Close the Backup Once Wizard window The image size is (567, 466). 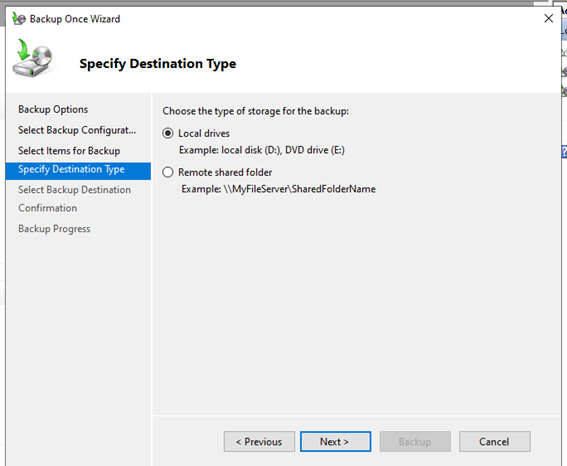[x=548, y=18]
